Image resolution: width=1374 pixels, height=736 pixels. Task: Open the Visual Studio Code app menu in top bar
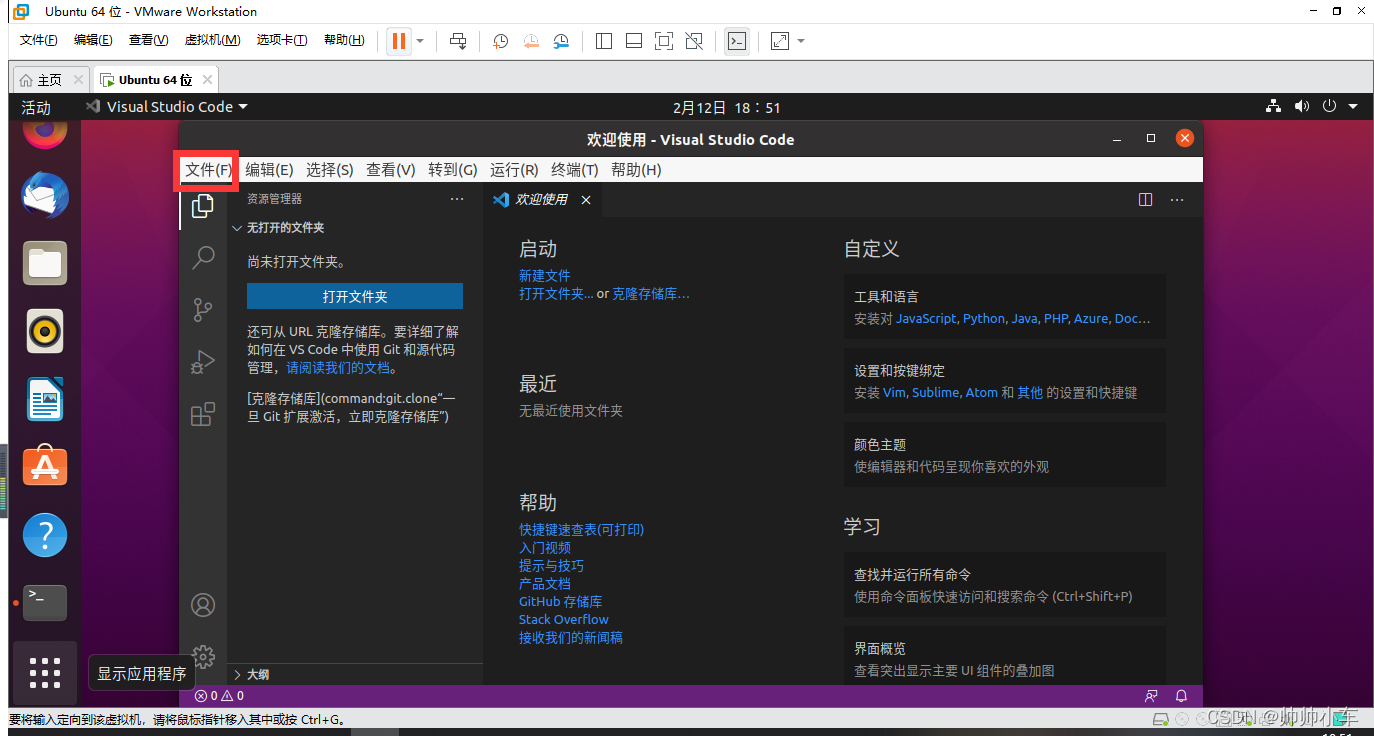tap(167, 107)
